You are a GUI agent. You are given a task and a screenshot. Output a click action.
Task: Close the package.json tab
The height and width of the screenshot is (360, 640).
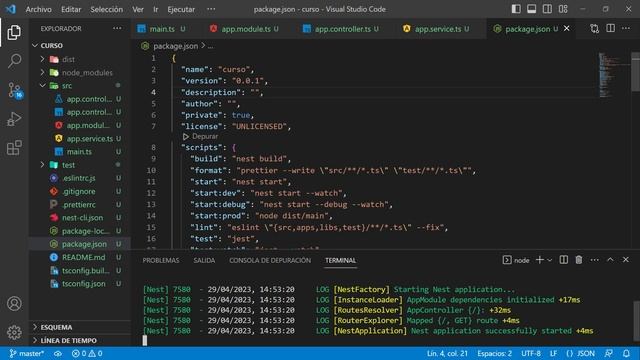pyautogui.click(x=567, y=29)
